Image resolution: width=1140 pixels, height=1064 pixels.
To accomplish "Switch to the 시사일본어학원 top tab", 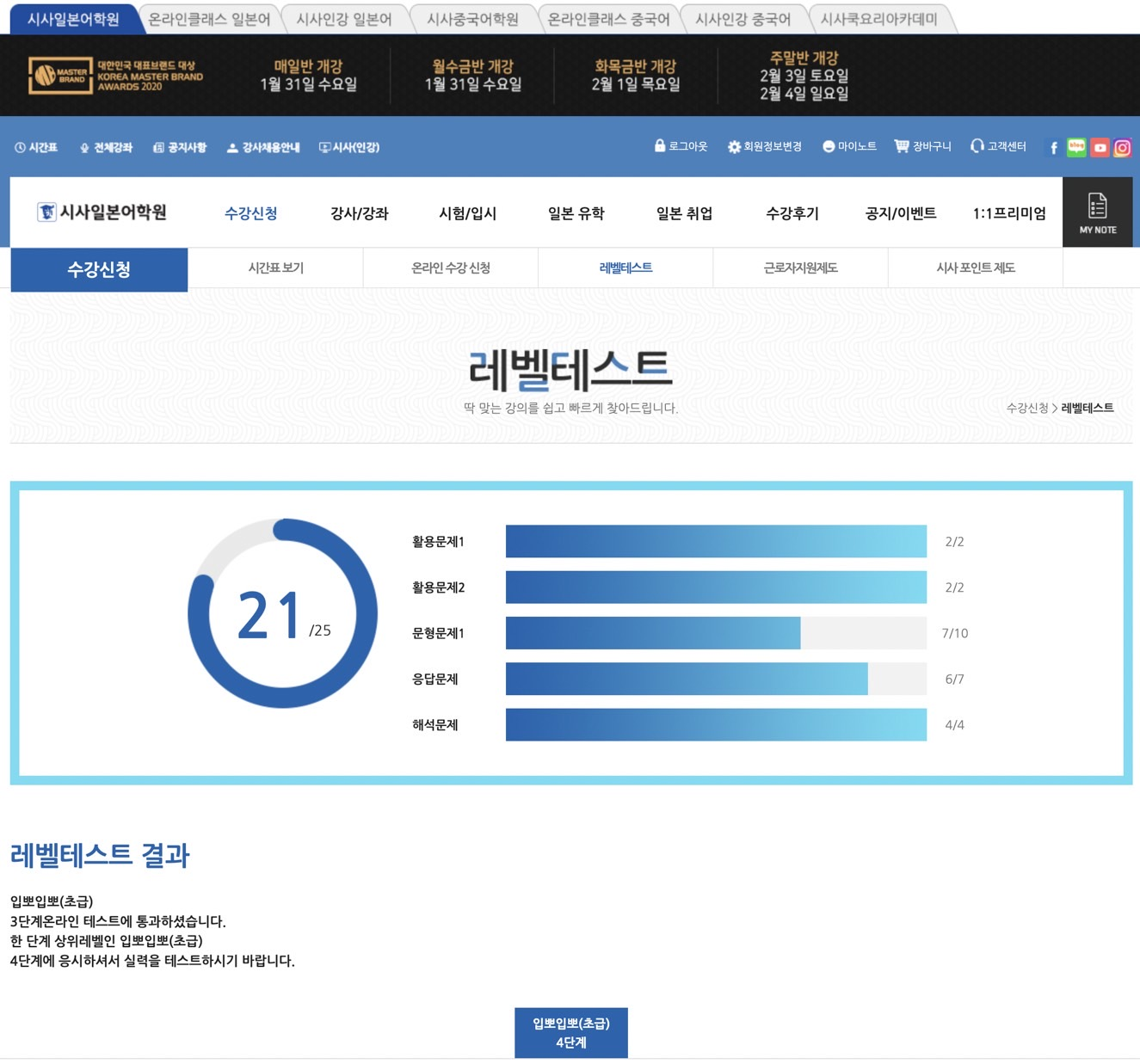I will [73, 19].
